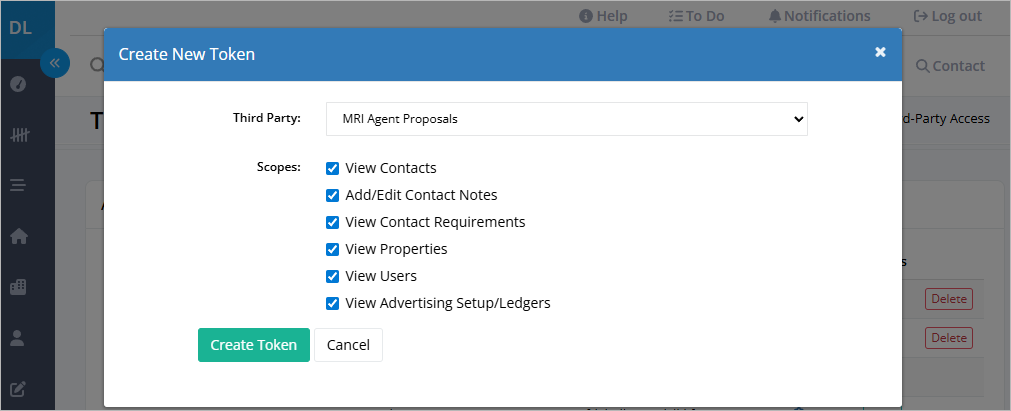Open the Third Party dropdown
Screen dimensions: 1011x411
point(567,119)
